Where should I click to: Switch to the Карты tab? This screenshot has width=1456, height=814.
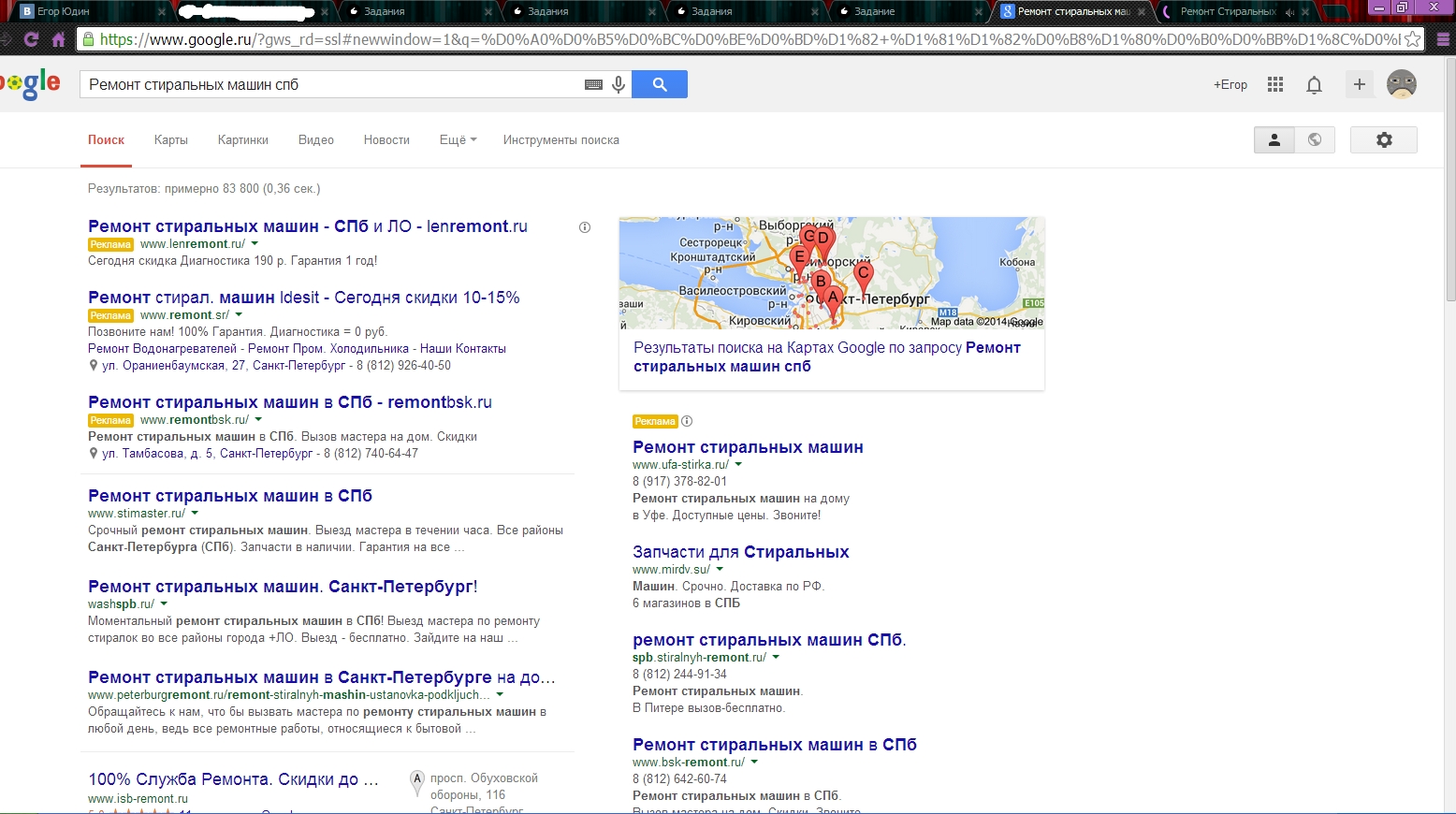pyautogui.click(x=171, y=139)
